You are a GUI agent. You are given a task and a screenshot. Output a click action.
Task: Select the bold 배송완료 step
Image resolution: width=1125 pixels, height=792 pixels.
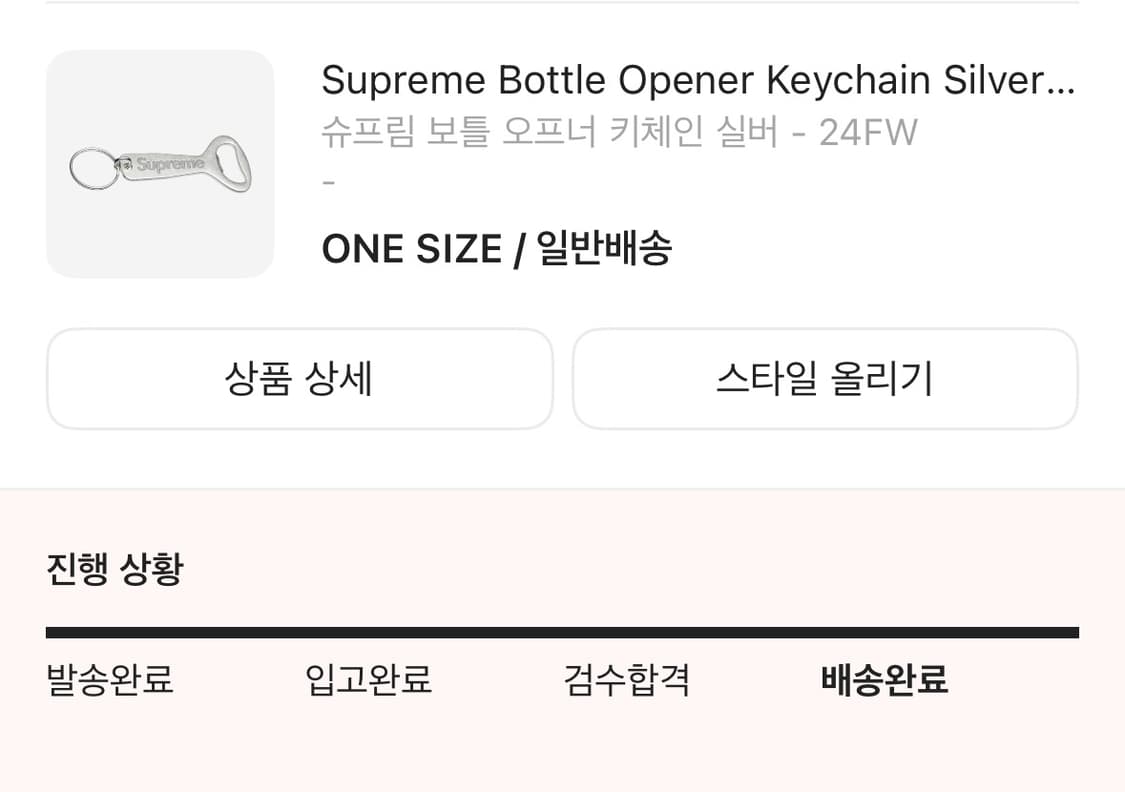[884, 680]
